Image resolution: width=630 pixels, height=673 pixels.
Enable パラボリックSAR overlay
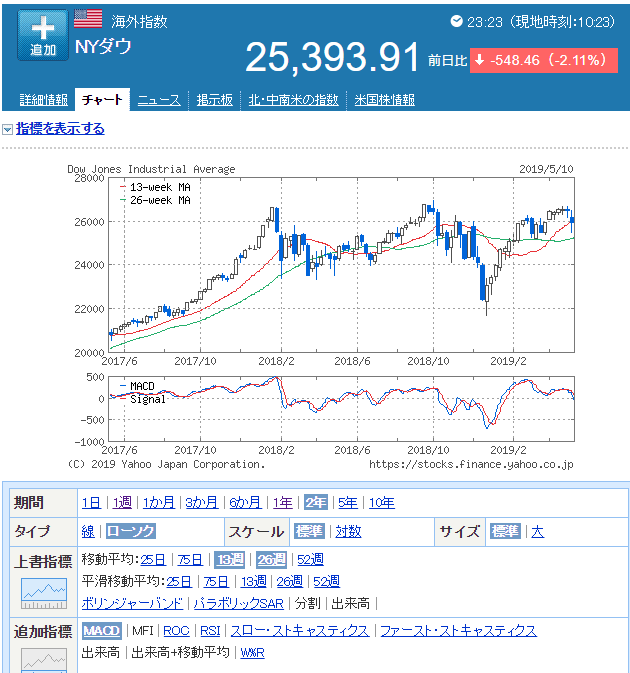pyautogui.click(x=239, y=603)
